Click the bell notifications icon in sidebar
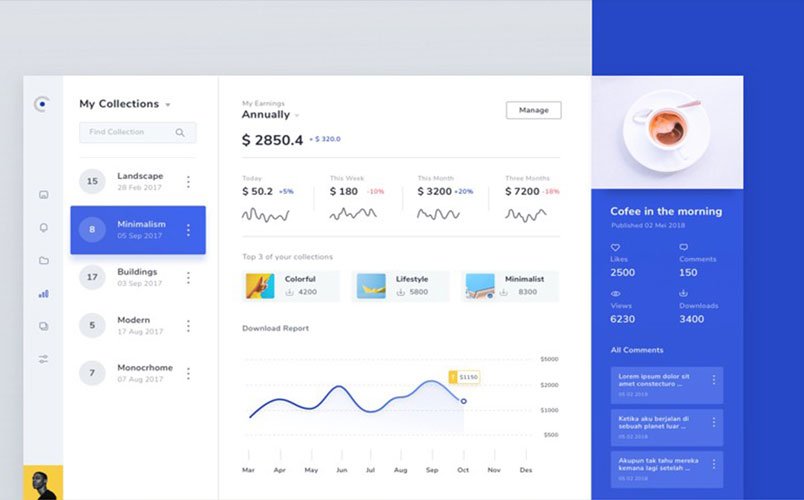 (43, 228)
